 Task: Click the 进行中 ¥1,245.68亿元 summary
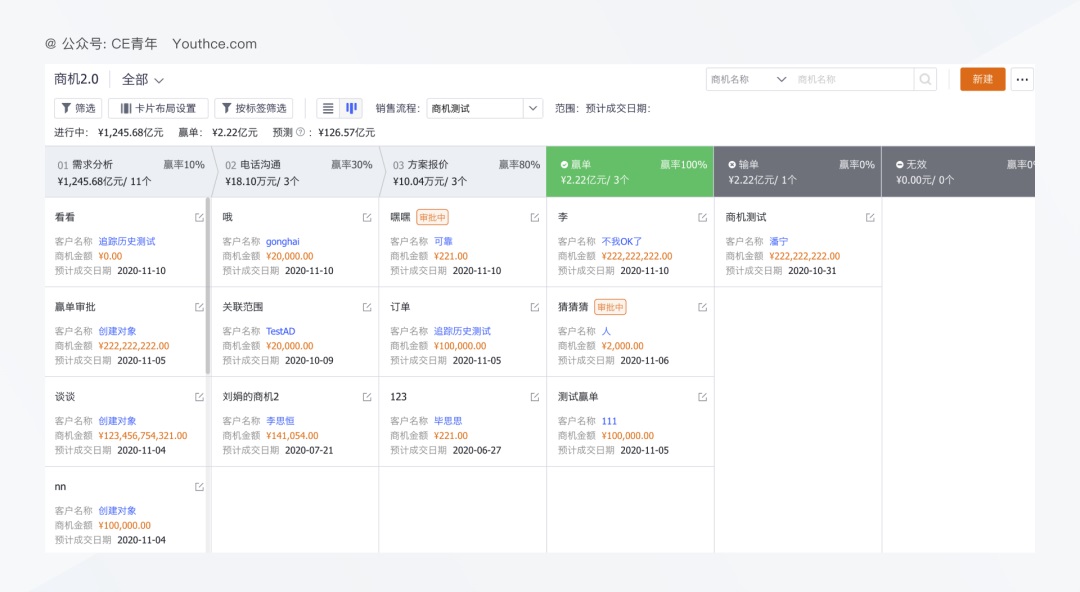pos(109,132)
